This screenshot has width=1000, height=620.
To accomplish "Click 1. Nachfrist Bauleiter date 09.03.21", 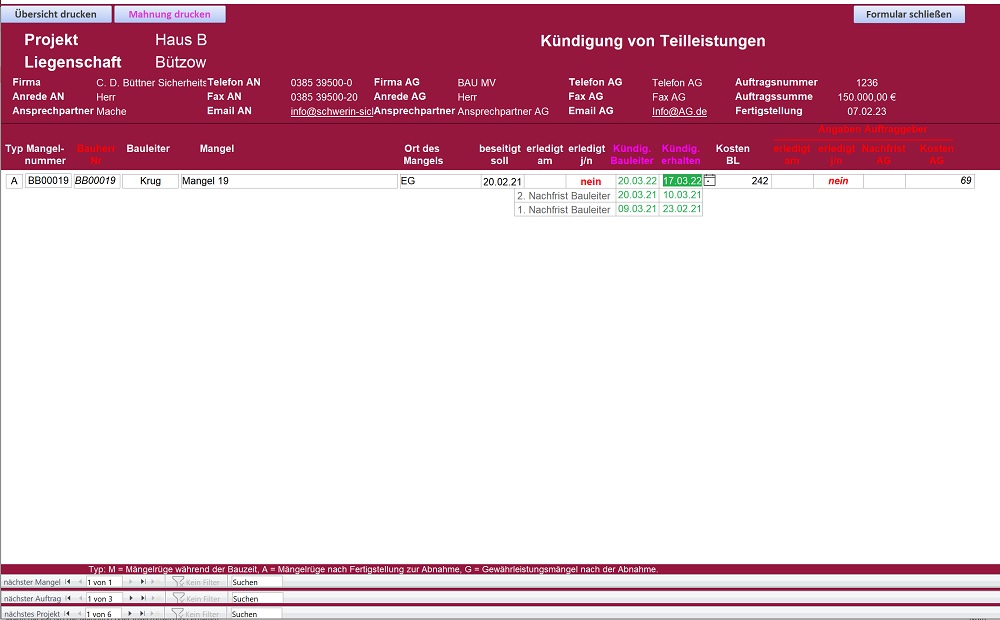I will [x=637, y=209].
